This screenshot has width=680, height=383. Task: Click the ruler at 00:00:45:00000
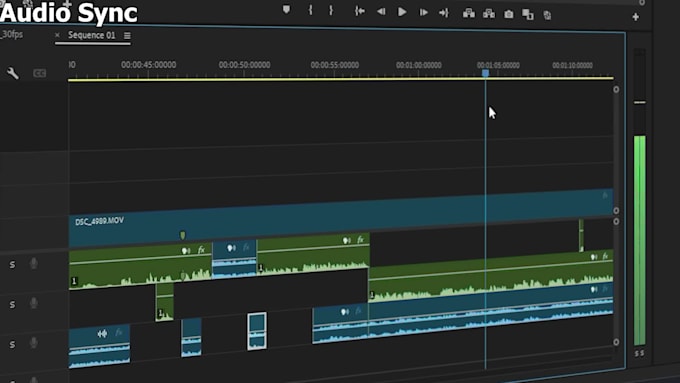148,65
